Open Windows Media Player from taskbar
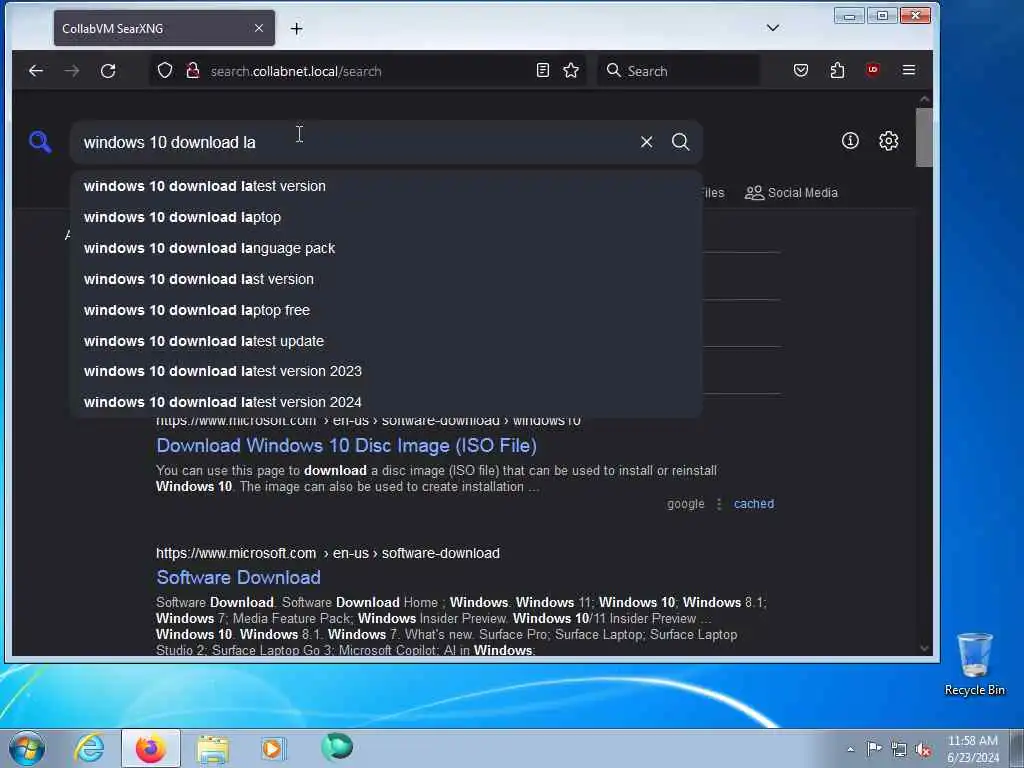Image resolution: width=1024 pixels, height=768 pixels. pos(273,748)
